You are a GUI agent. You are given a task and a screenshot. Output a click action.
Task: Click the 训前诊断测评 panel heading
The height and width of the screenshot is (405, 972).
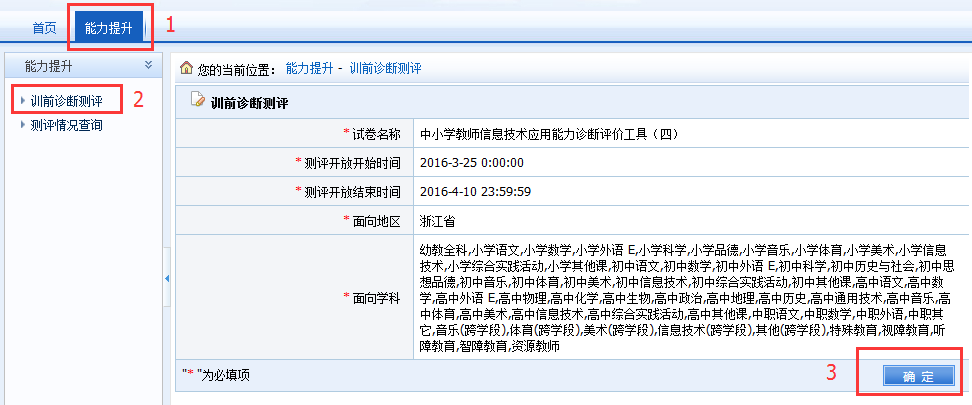(x=249, y=102)
